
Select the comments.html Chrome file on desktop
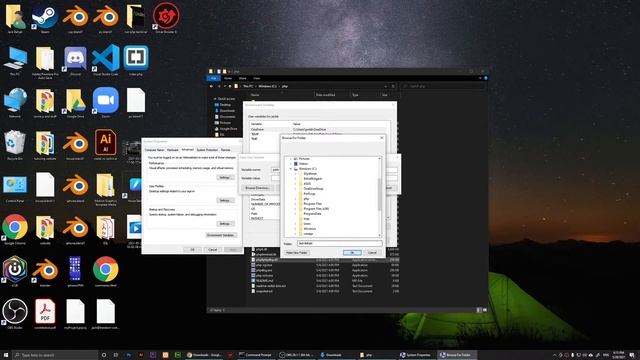click(106, 271)
